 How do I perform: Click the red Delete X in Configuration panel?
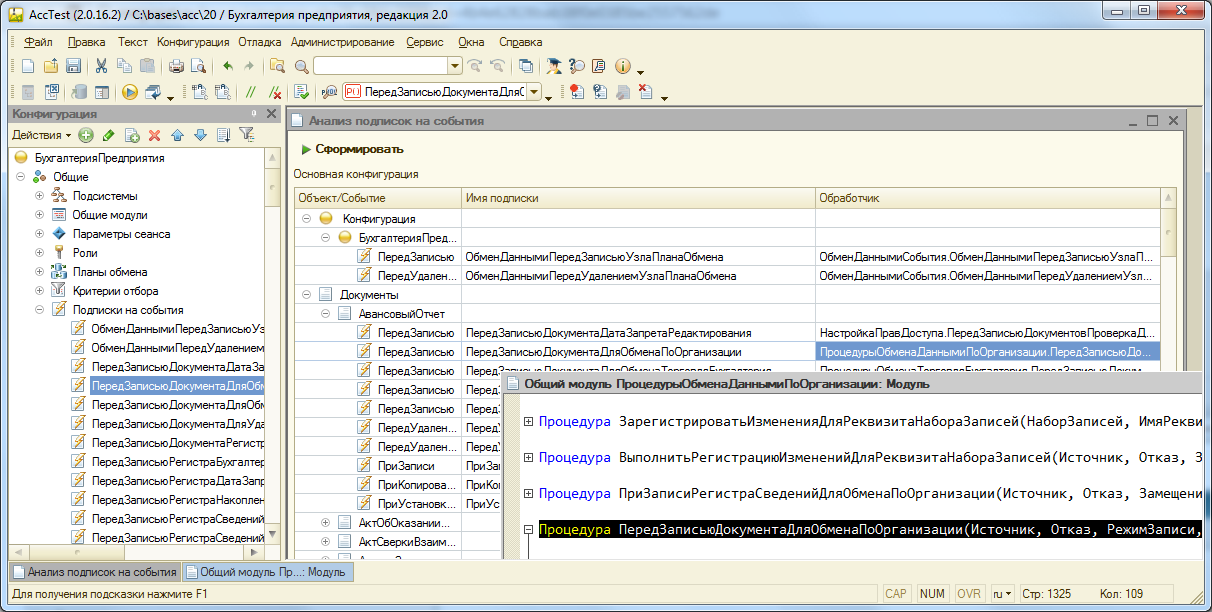tap(154, 135)
